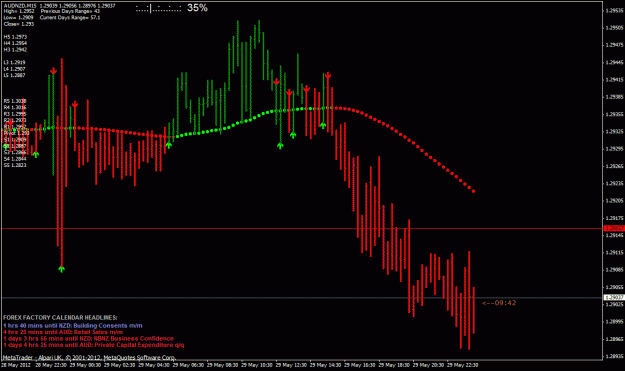Click the 1.29385 price axis label
This screenshot has height=371, width=625.
[x=614, y=97]
